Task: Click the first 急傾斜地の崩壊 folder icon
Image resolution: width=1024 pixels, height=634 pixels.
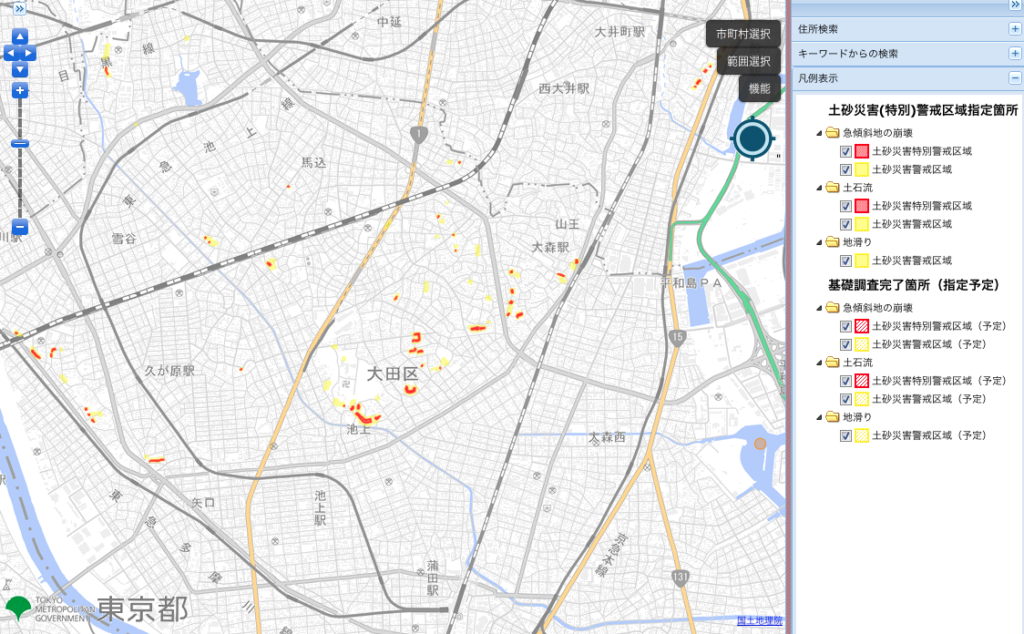Action: 832,133
